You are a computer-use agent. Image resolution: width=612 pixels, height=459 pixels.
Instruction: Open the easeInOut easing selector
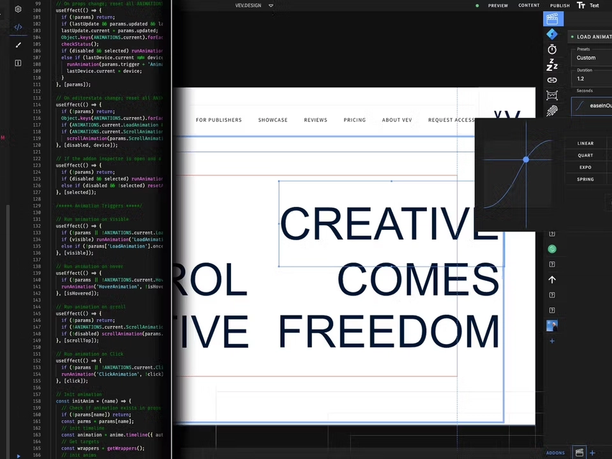tap(592, 106)
